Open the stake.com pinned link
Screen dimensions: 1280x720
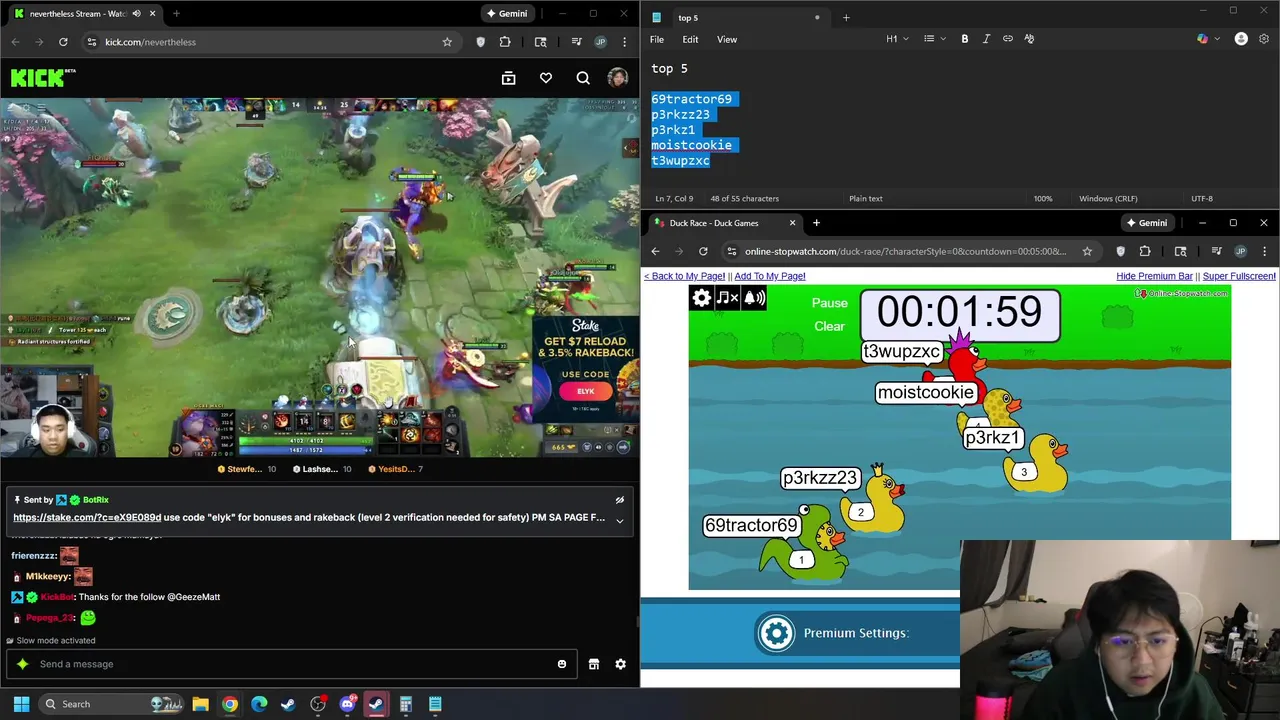tap(87, 518)
